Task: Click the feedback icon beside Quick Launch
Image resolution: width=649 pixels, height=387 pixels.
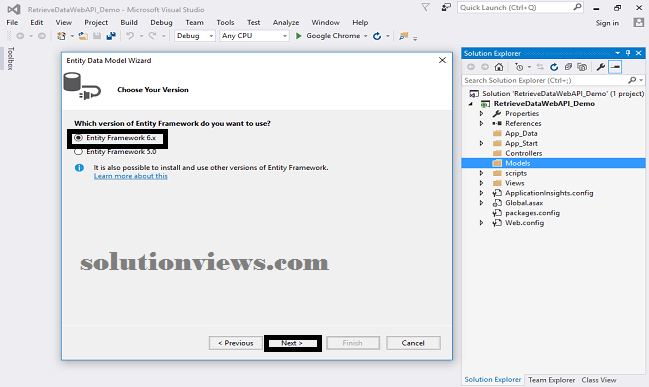Action: [446, 7]
